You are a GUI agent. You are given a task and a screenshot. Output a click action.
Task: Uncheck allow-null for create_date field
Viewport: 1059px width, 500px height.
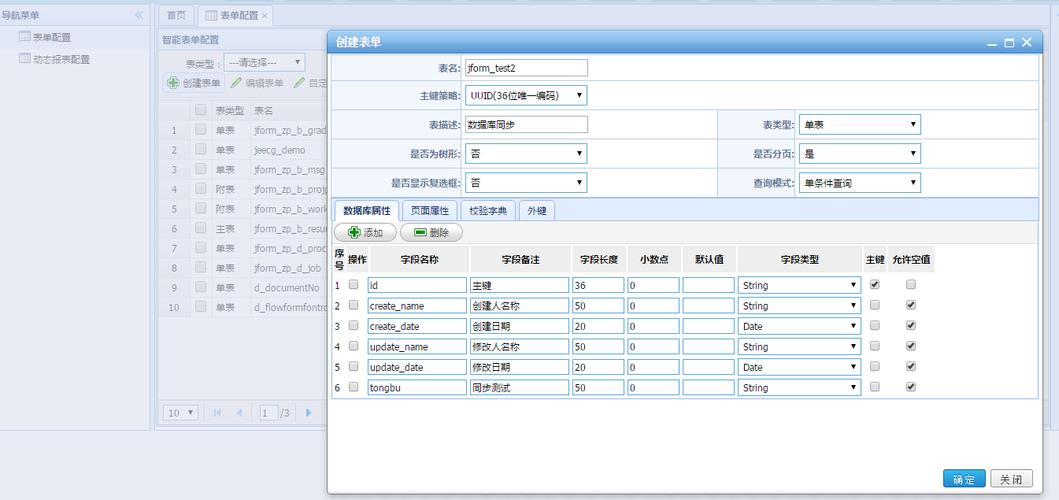pos(911,326)
